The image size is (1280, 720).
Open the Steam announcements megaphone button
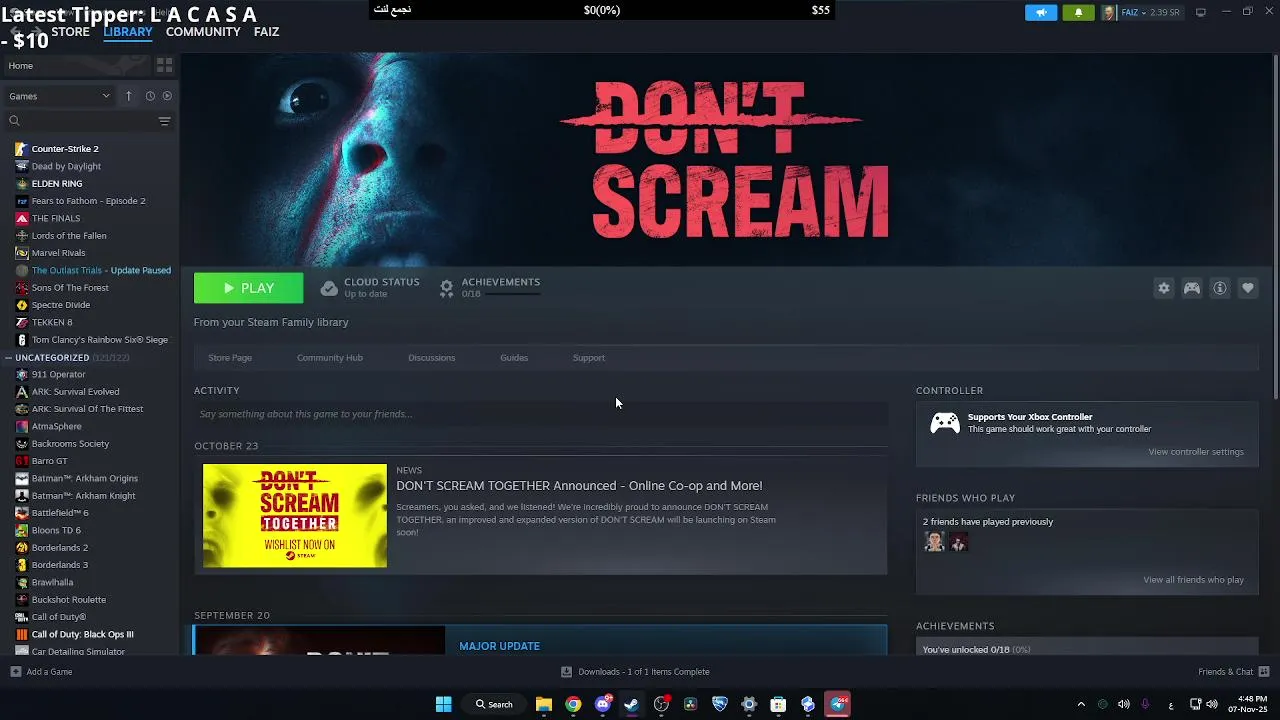[1040, 12]
